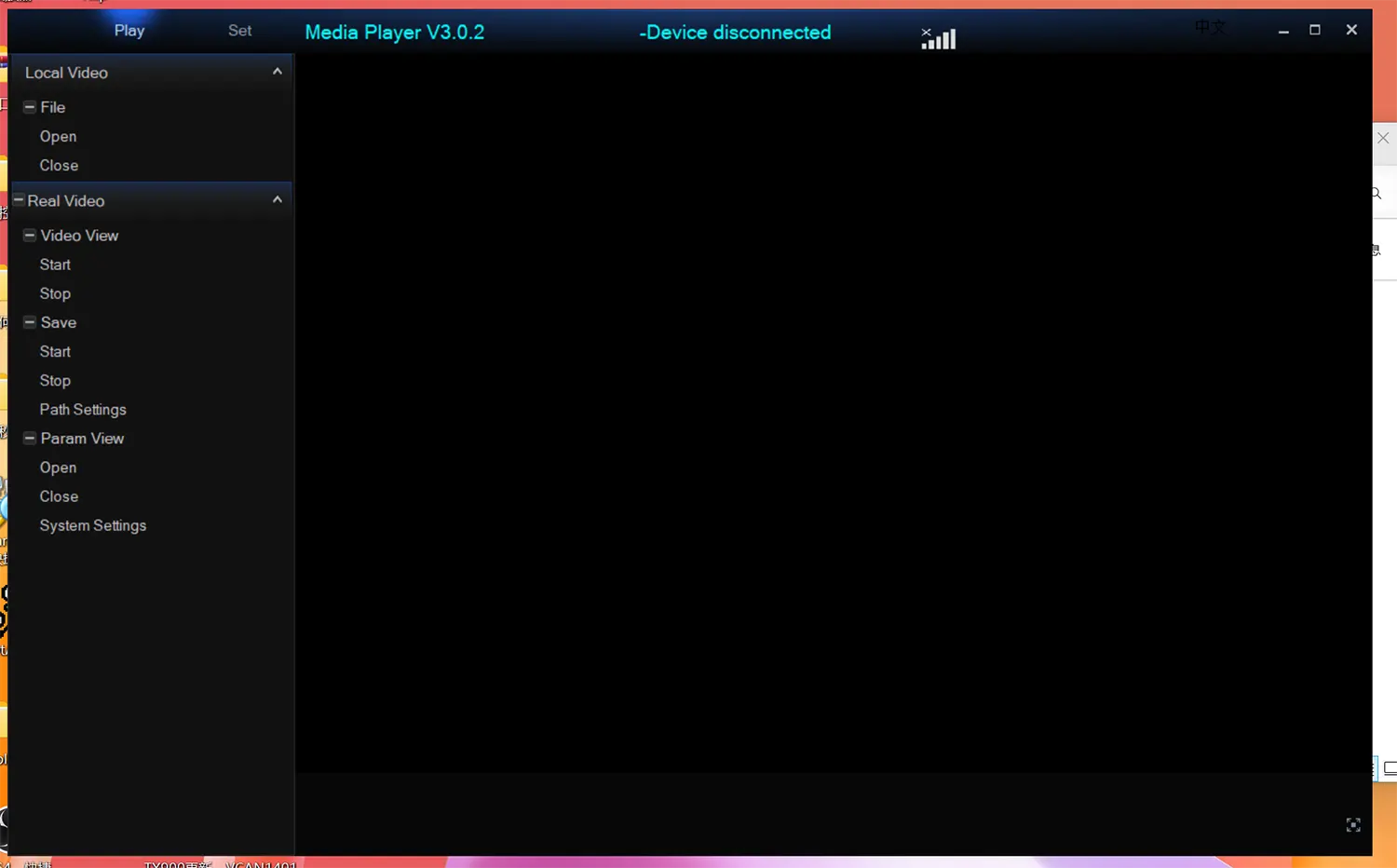The image size is (1397, 868).
Task: Click the signal strength icon
Action: coord(939,38)
